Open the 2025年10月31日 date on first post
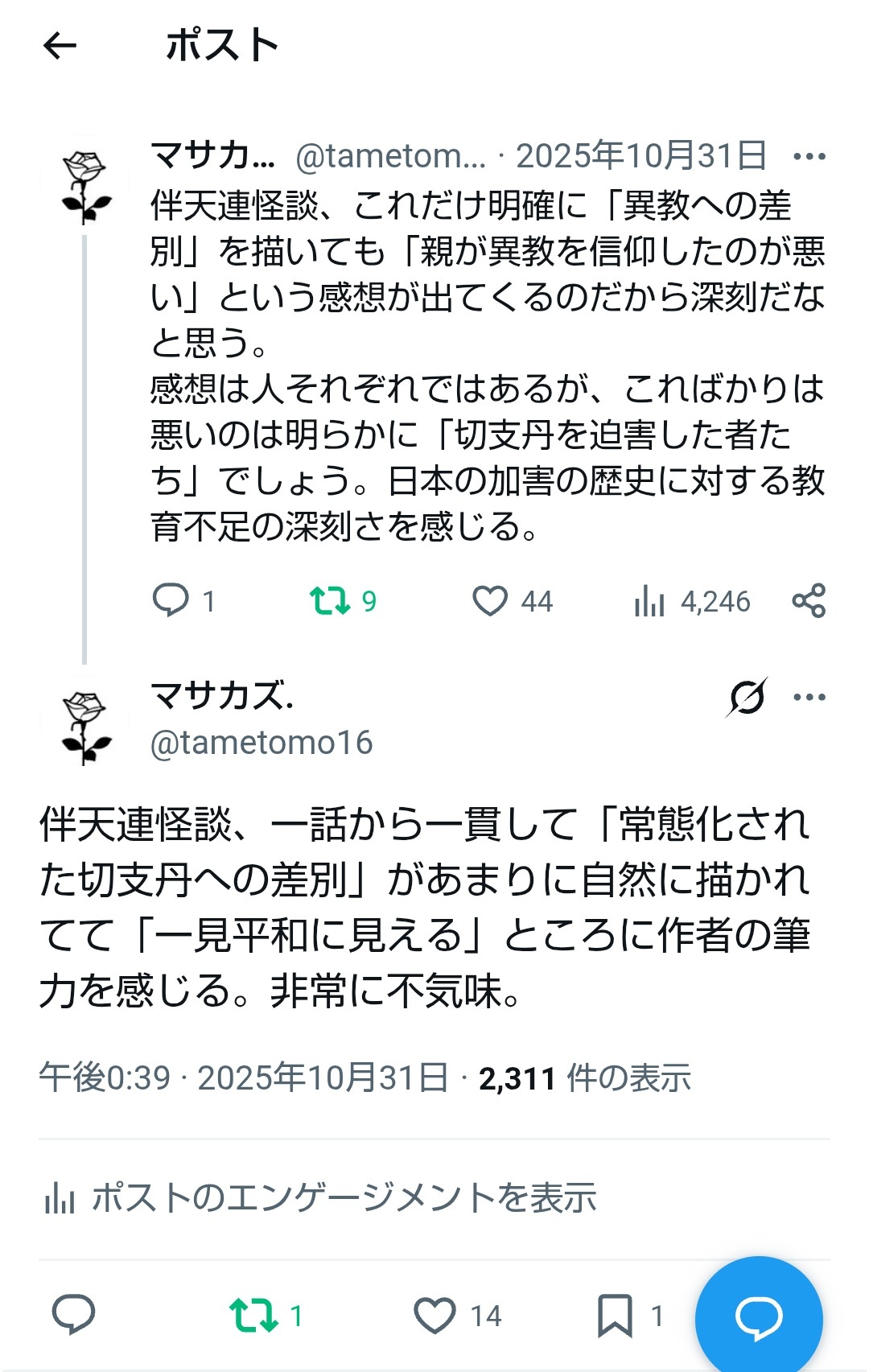The height and width of the screenshot is (1372, 869). click(x=641, y=156)
